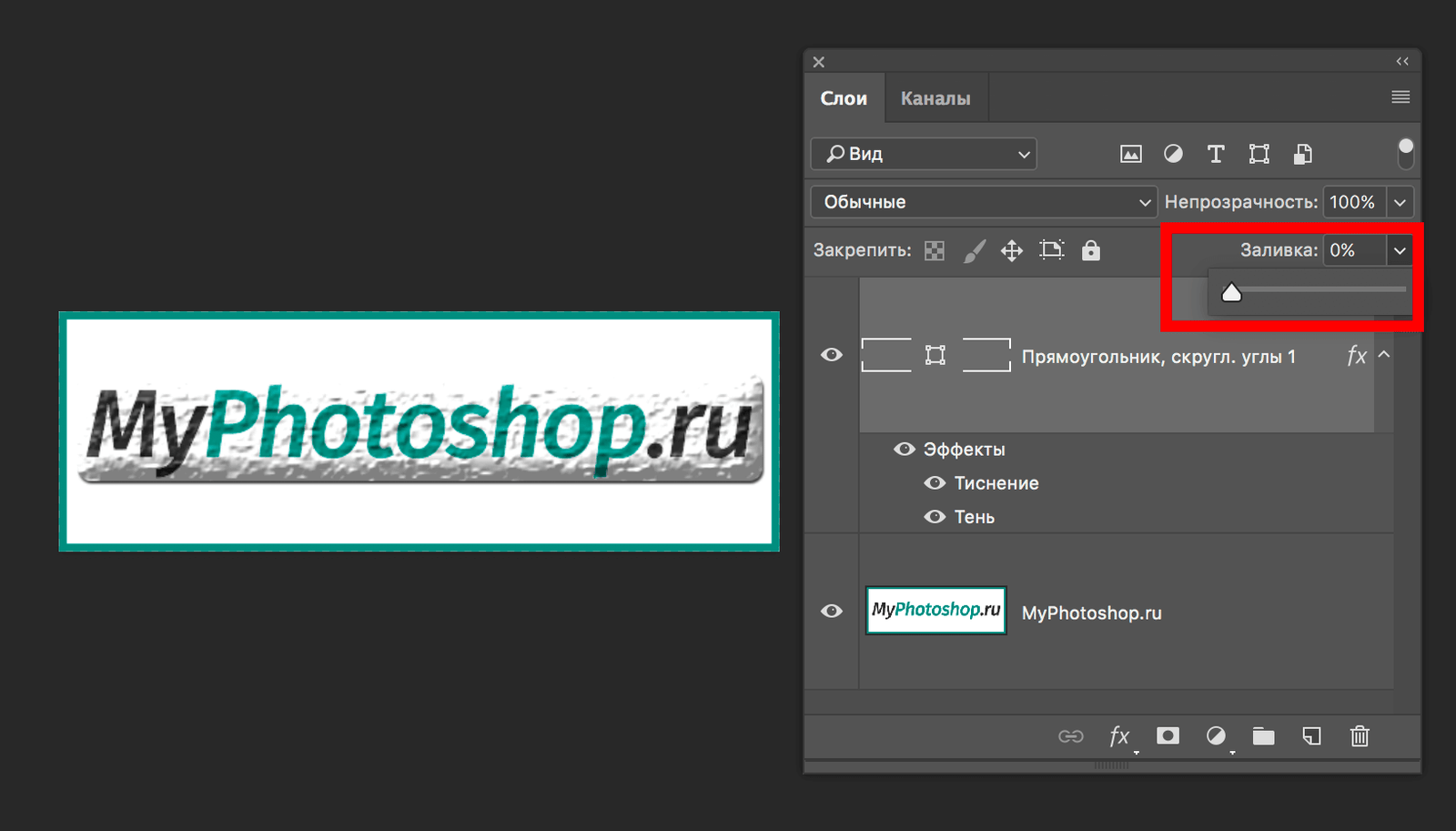Click the Lock all padlock icon
Image resolution: width=1456 pixels, height=831 pixels.
pyautogui.click(x=1091, y=250)
